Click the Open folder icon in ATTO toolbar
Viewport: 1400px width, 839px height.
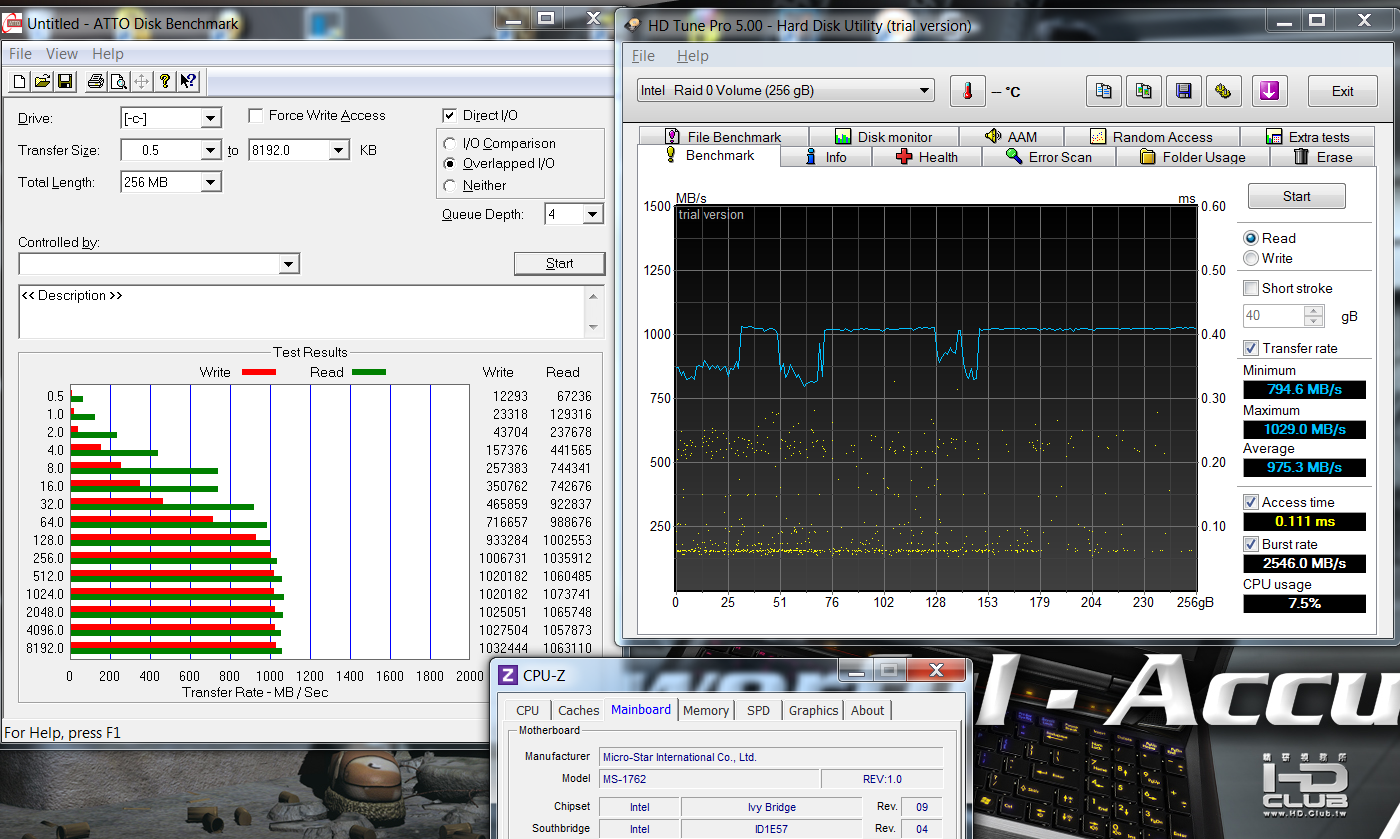pos(42,81)
